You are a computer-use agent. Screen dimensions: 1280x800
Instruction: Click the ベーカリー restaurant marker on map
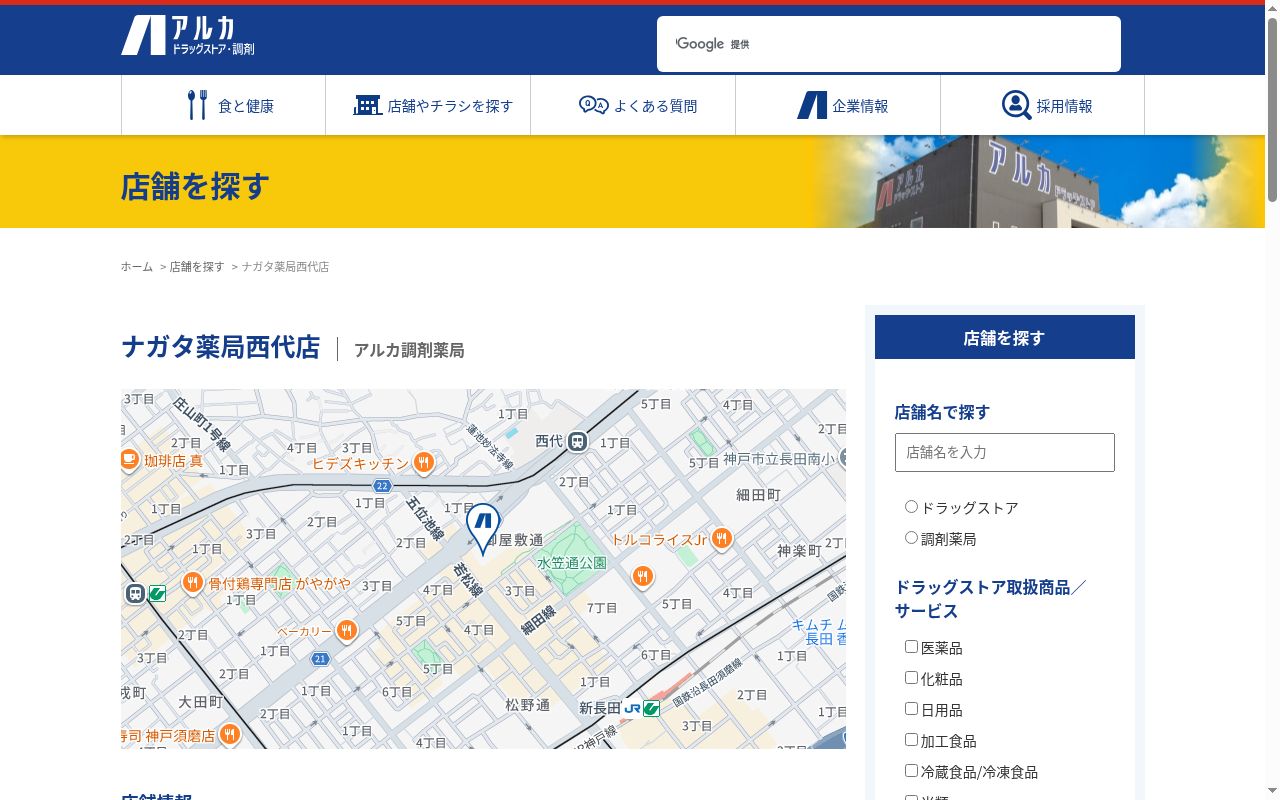pos(347,630)
